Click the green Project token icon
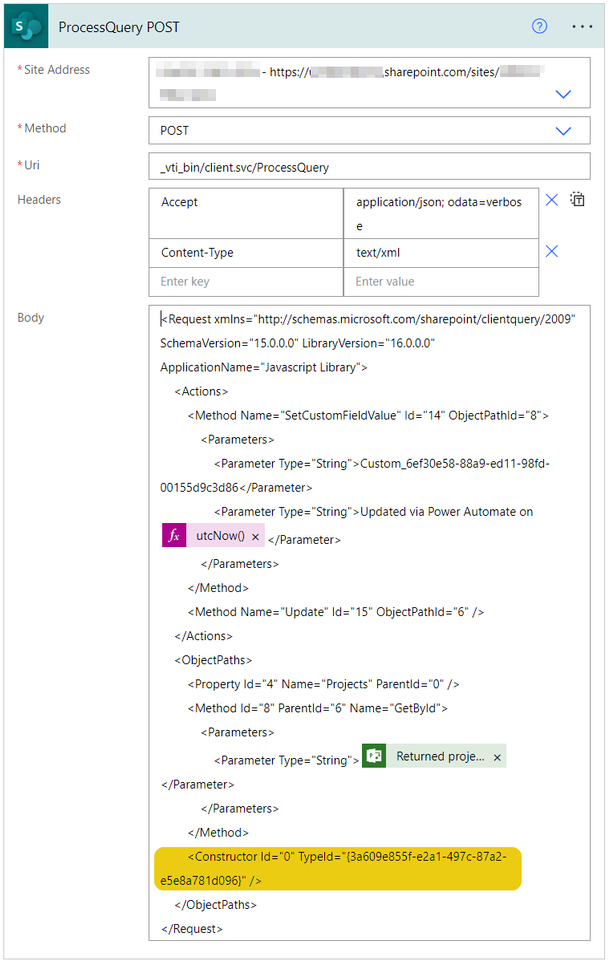This screenshot has width=610, height=961. click(x=375, y=756)
